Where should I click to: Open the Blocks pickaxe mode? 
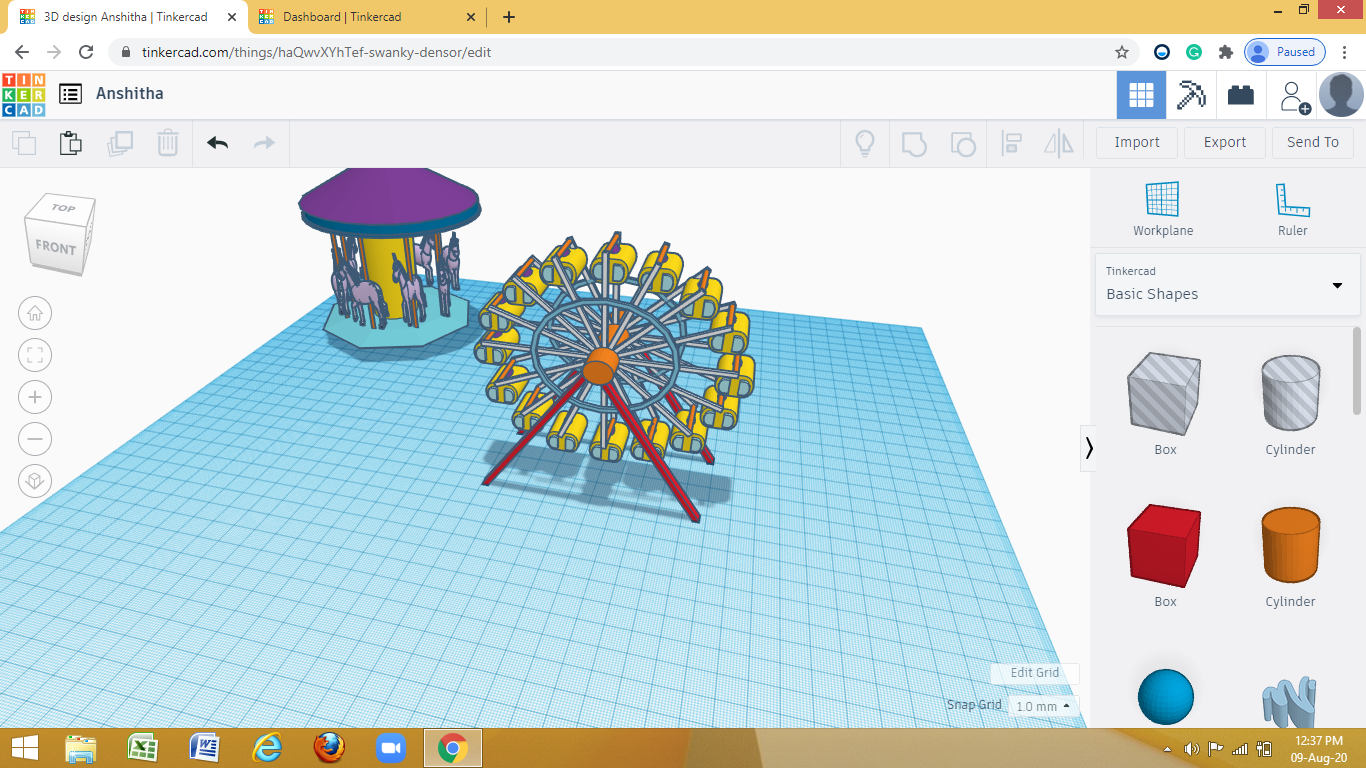pyautogui.click(x=1191, y=95)
